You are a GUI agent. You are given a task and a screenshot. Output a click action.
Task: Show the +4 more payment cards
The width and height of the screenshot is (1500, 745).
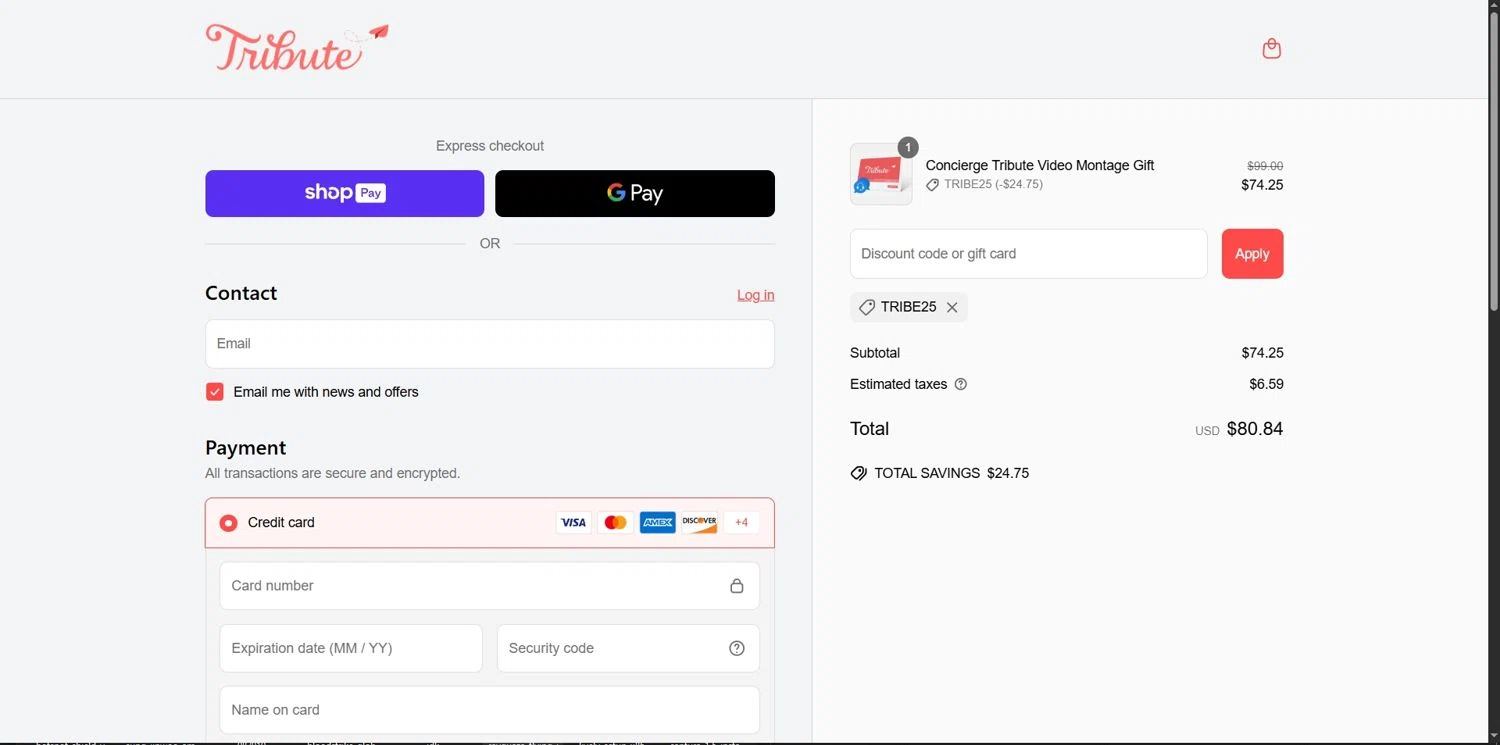pos(742,522)
